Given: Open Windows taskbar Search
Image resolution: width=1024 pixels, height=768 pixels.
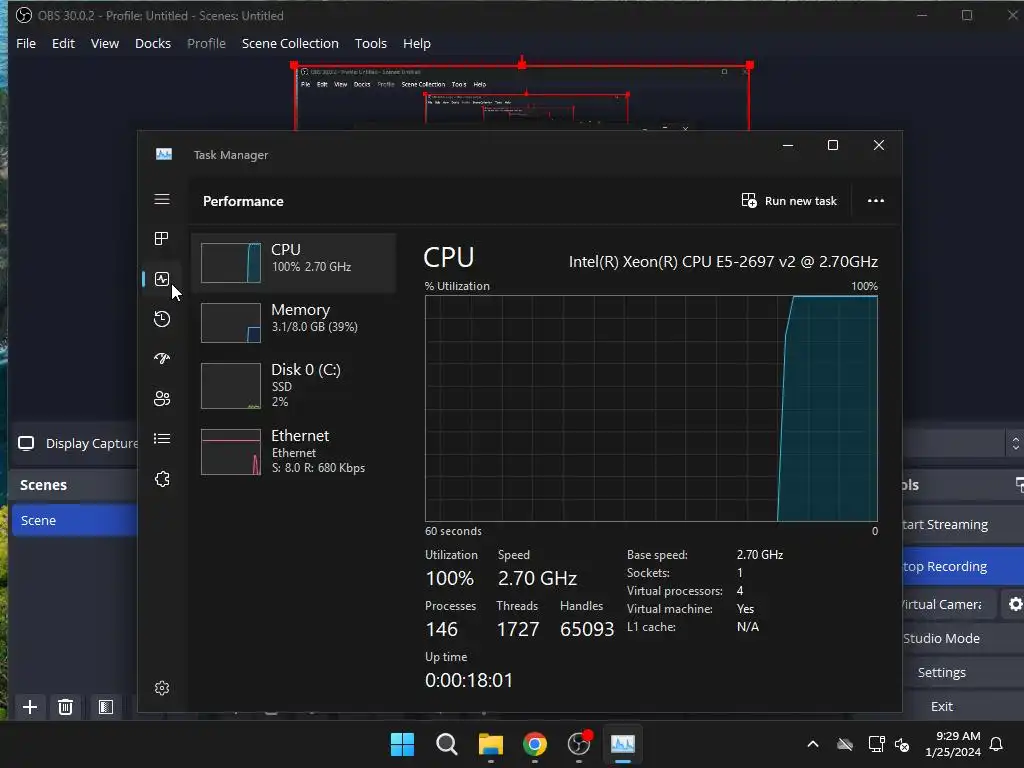Looking at the screenshot, I should pos(447,744).
